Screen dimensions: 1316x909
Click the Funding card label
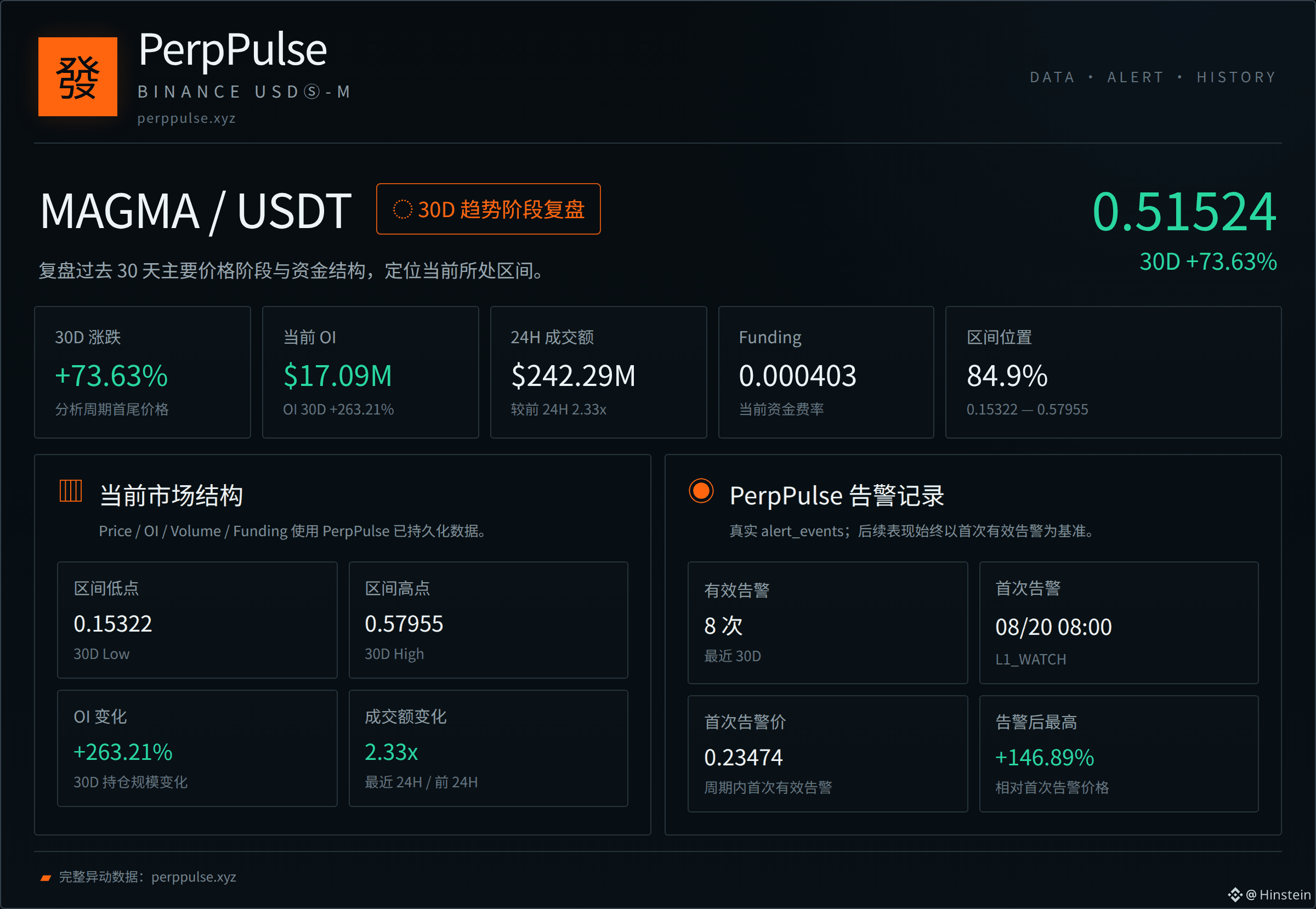(770, 337)
